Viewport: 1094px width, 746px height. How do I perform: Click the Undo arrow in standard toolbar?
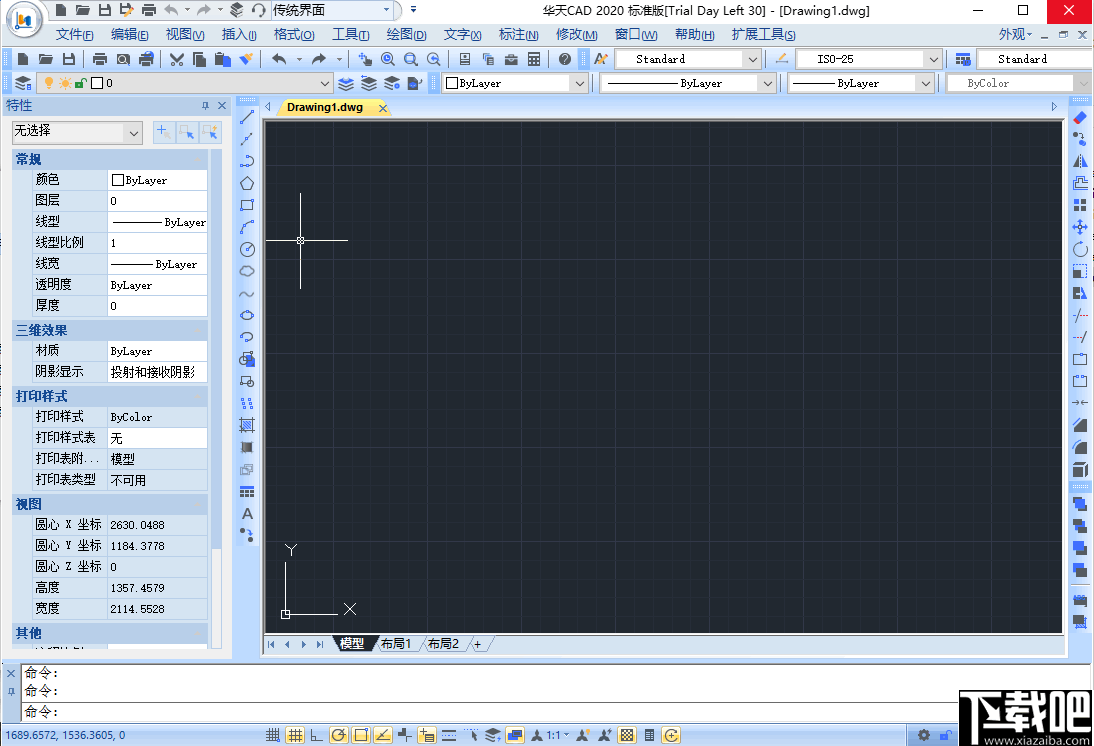click(279, 59)
